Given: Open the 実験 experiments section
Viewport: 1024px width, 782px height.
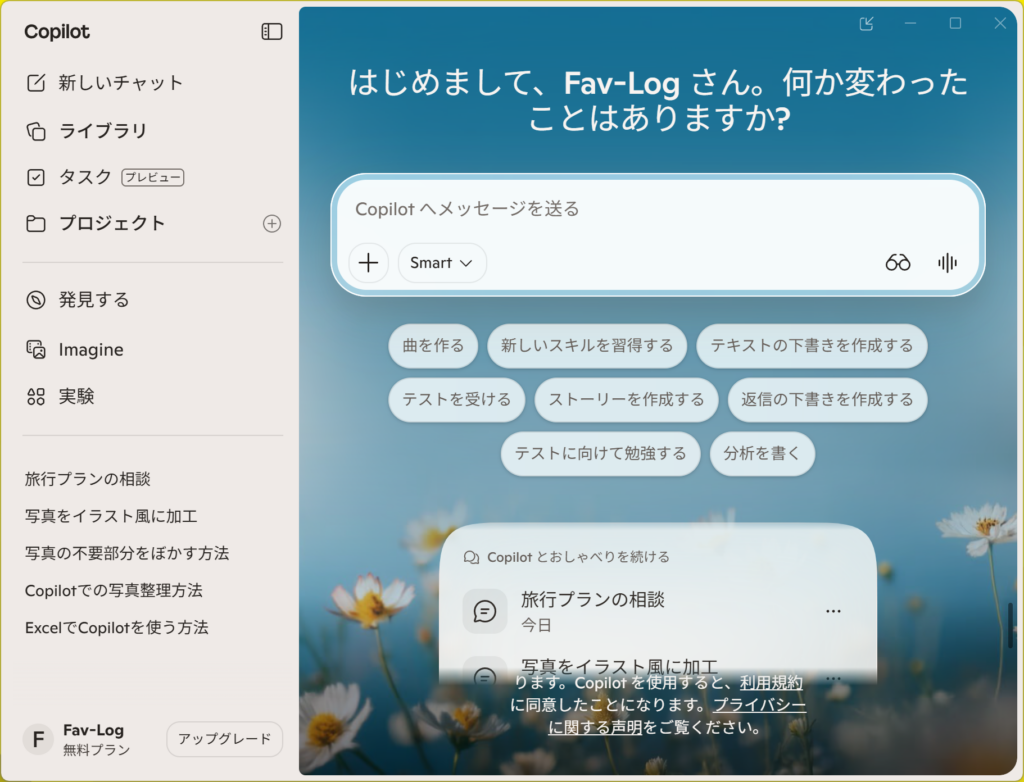Looking at the screenshot, I should [x=60, y=397].
